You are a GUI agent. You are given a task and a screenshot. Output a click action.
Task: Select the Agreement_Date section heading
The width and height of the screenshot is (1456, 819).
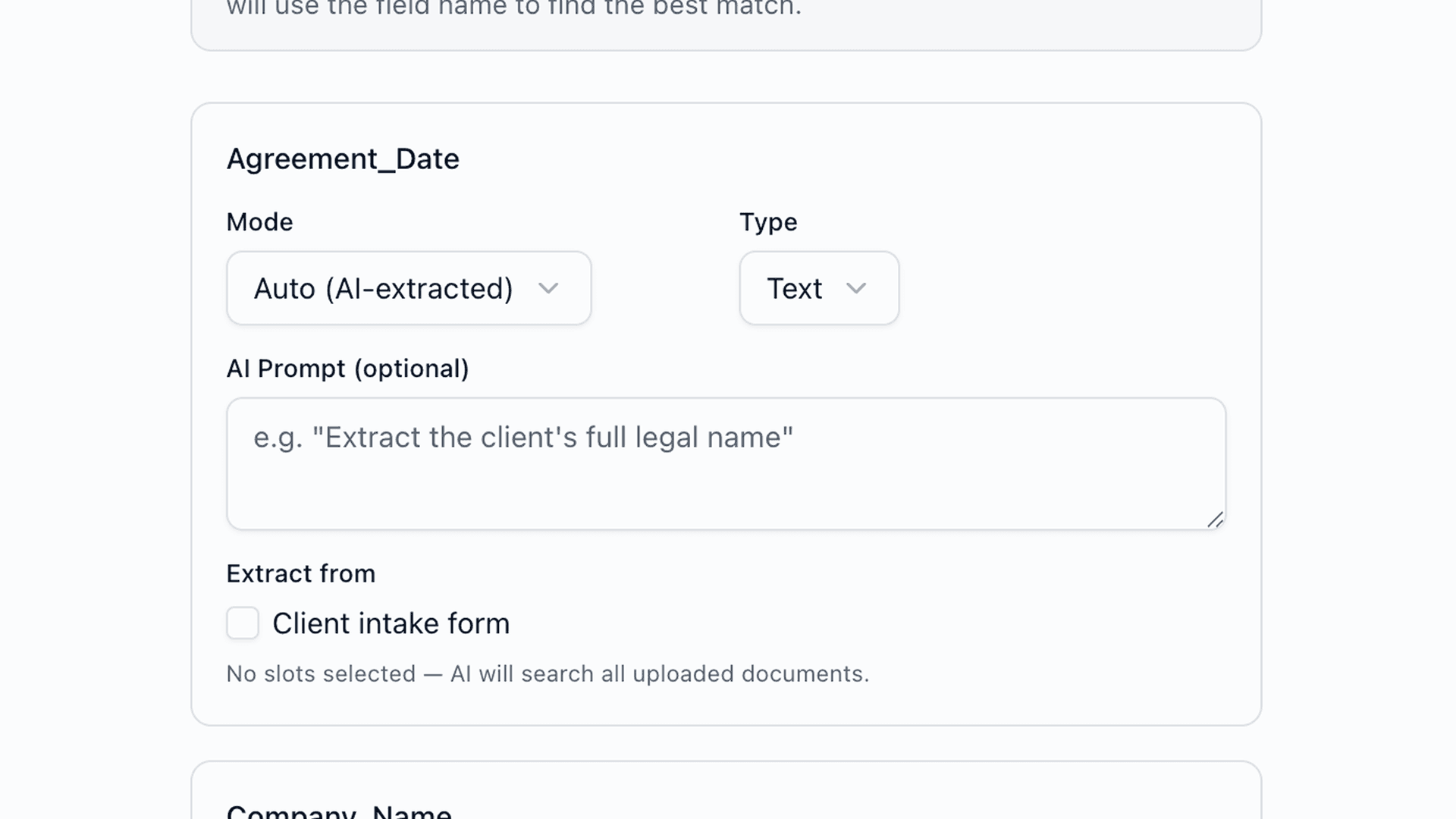[x=343, y=159]
